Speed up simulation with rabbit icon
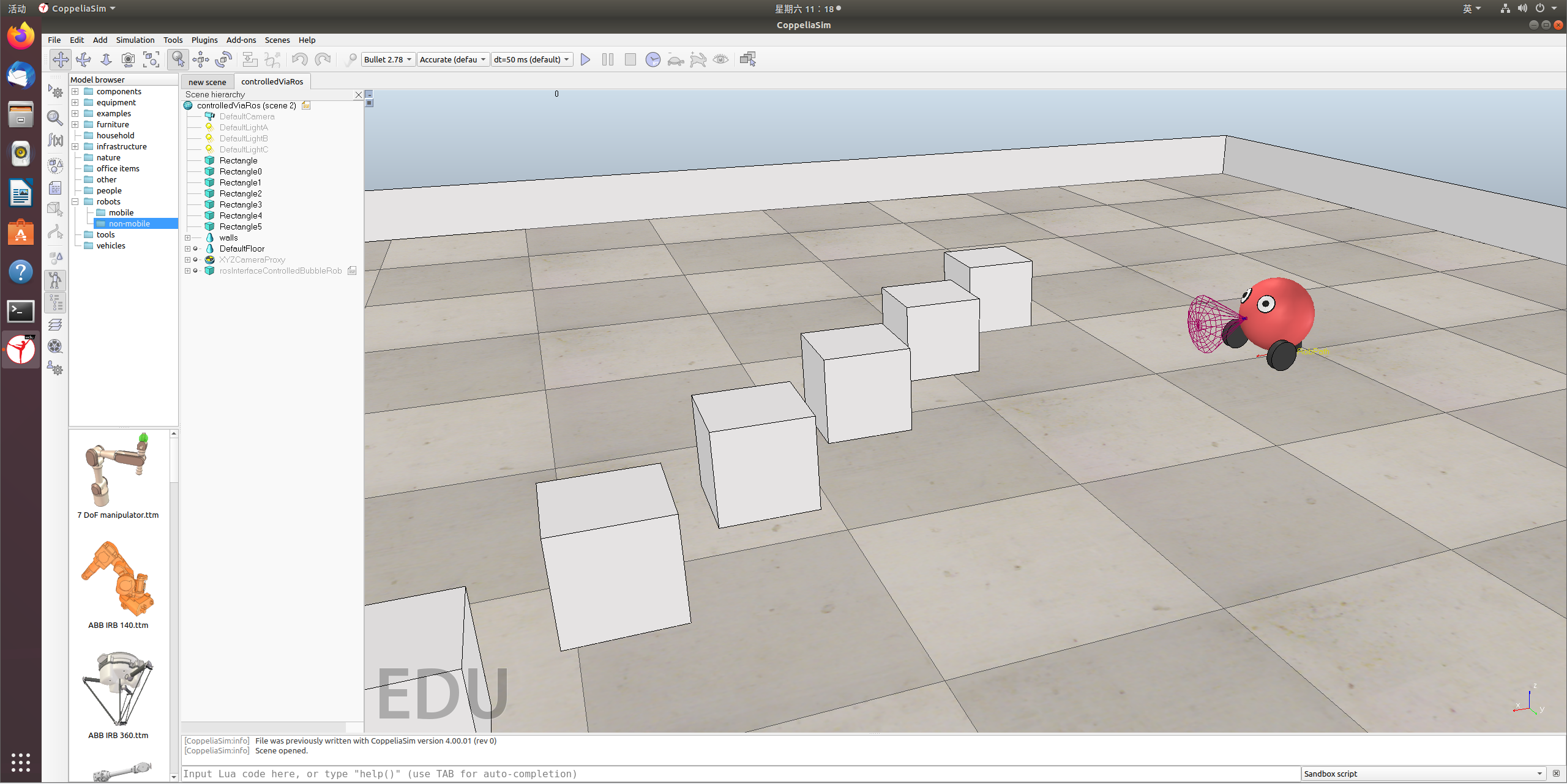Image resolution: width=1567 pixels, height=784 pixels. click(698, 59)
